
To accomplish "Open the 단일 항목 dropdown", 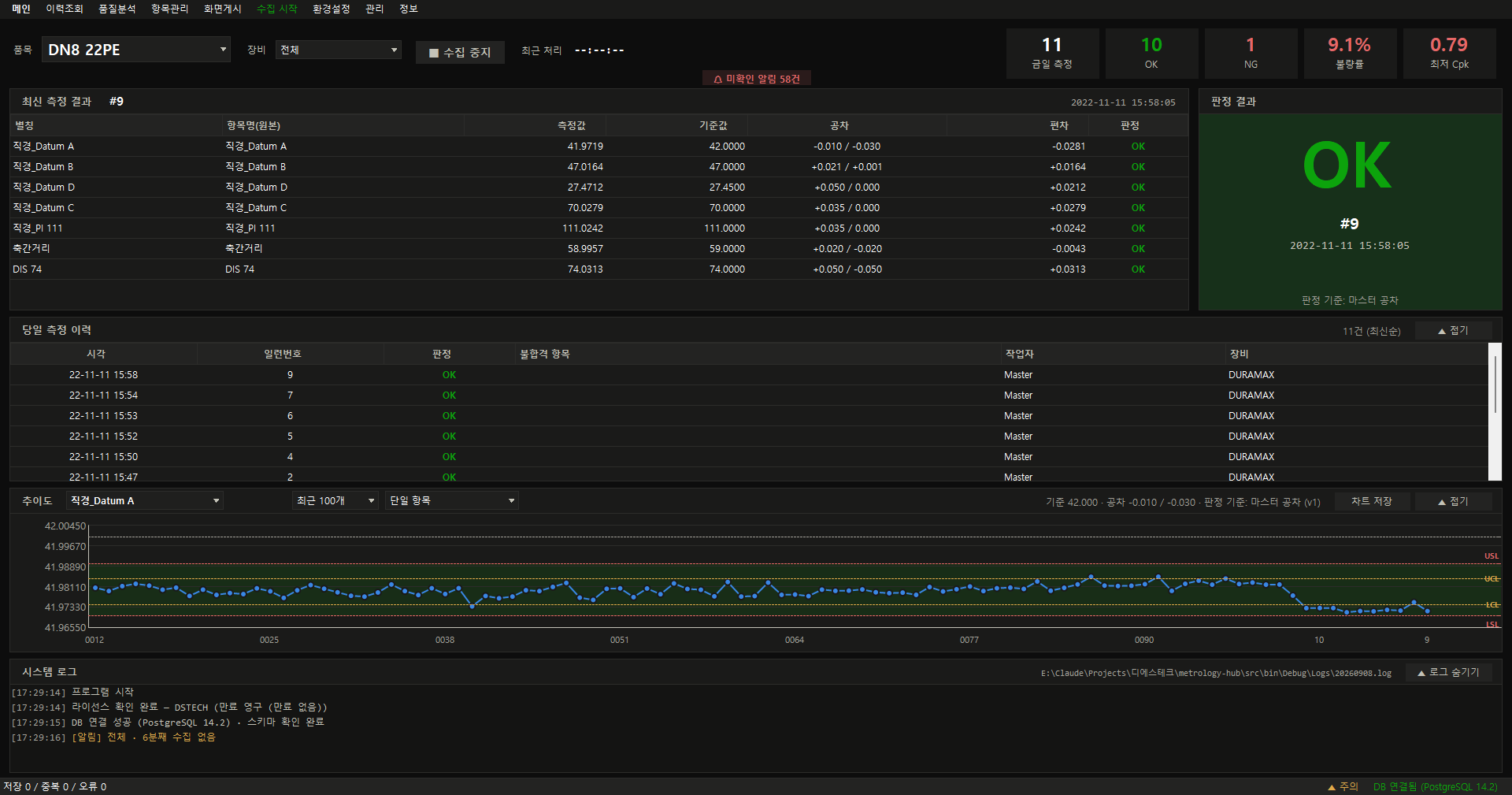I will point(452,501).
